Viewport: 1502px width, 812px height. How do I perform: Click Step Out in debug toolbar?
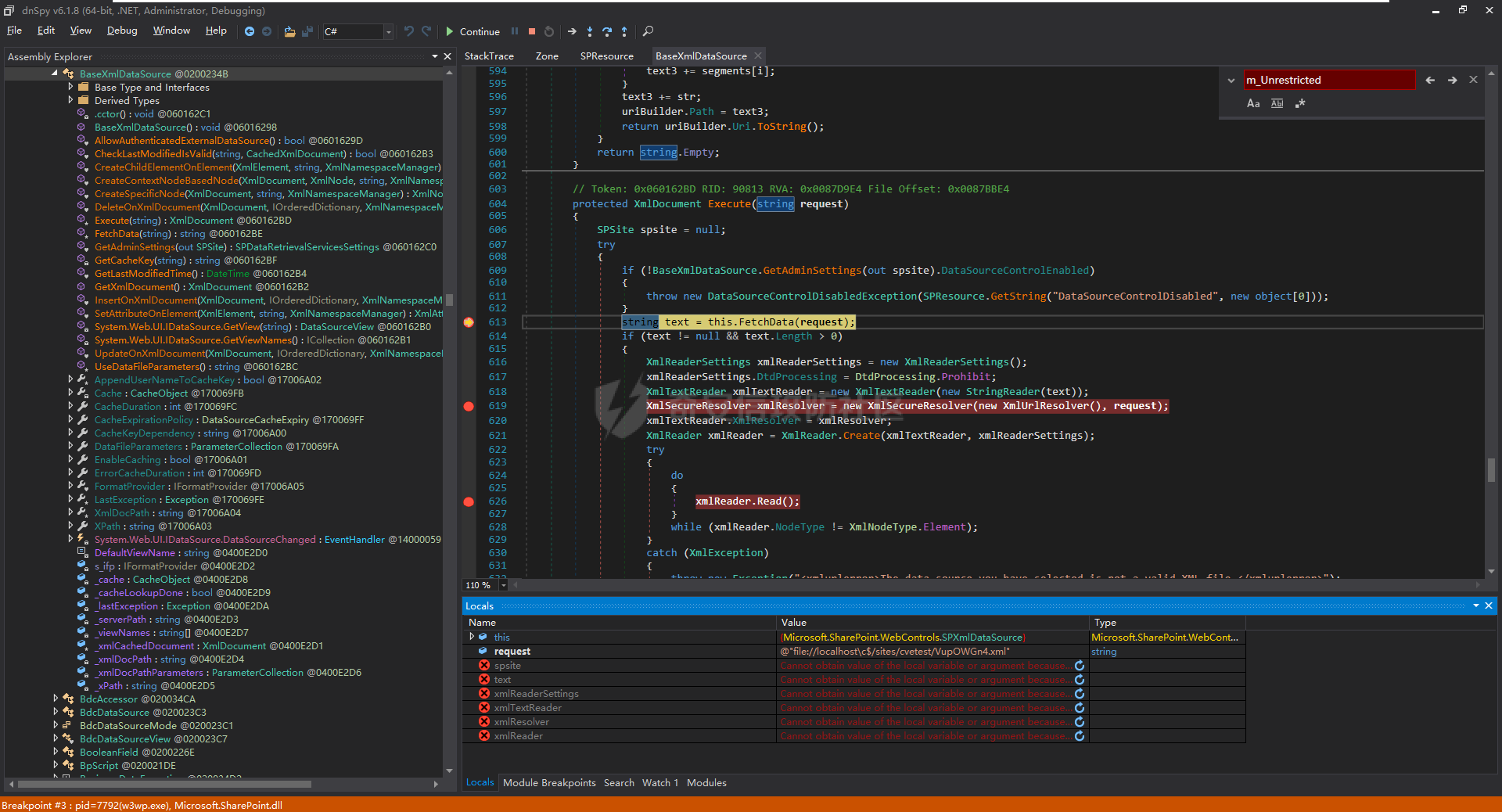pyautogui.click(x=624, y=31)
